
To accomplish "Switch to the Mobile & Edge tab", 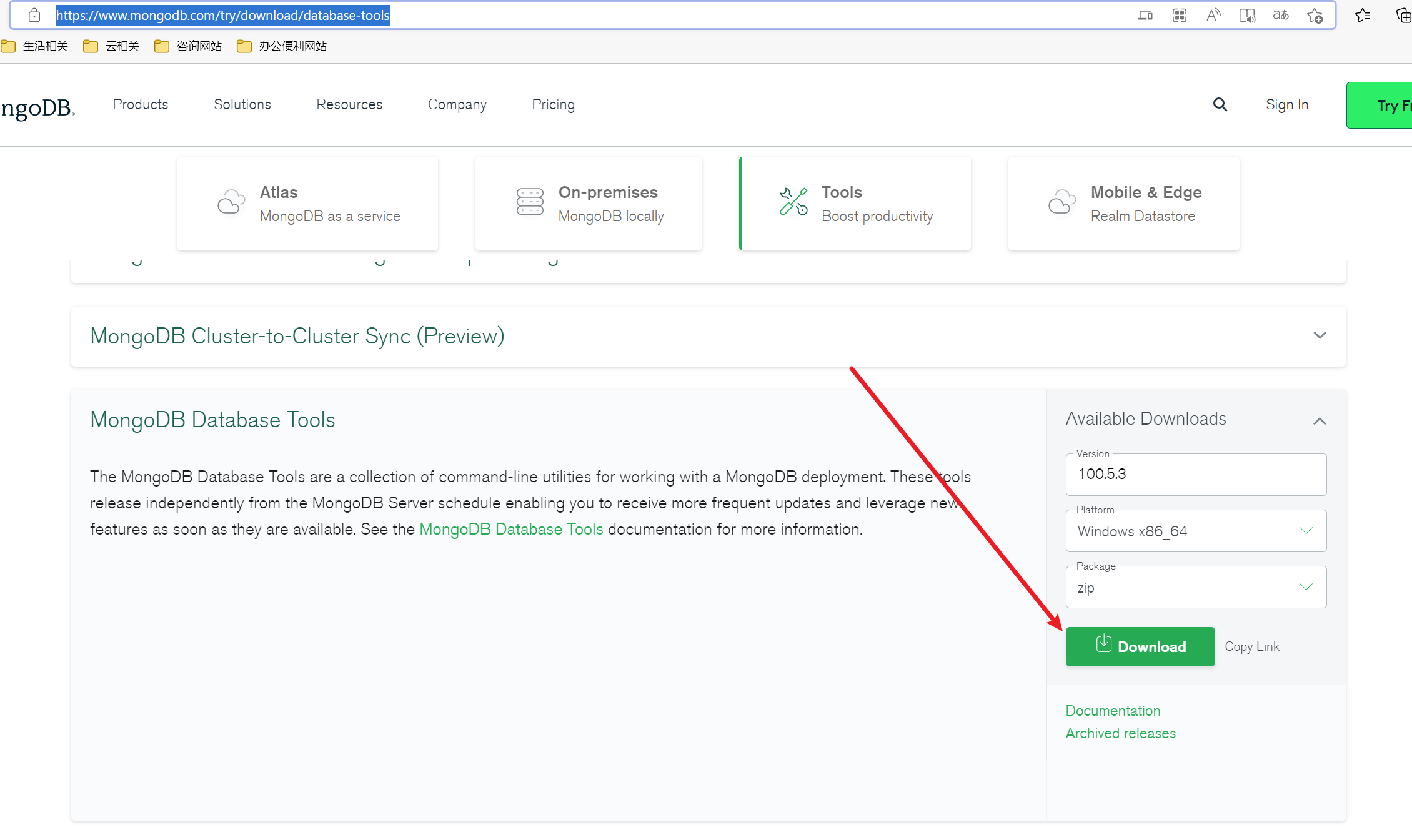I will (x=1124, y=204).
